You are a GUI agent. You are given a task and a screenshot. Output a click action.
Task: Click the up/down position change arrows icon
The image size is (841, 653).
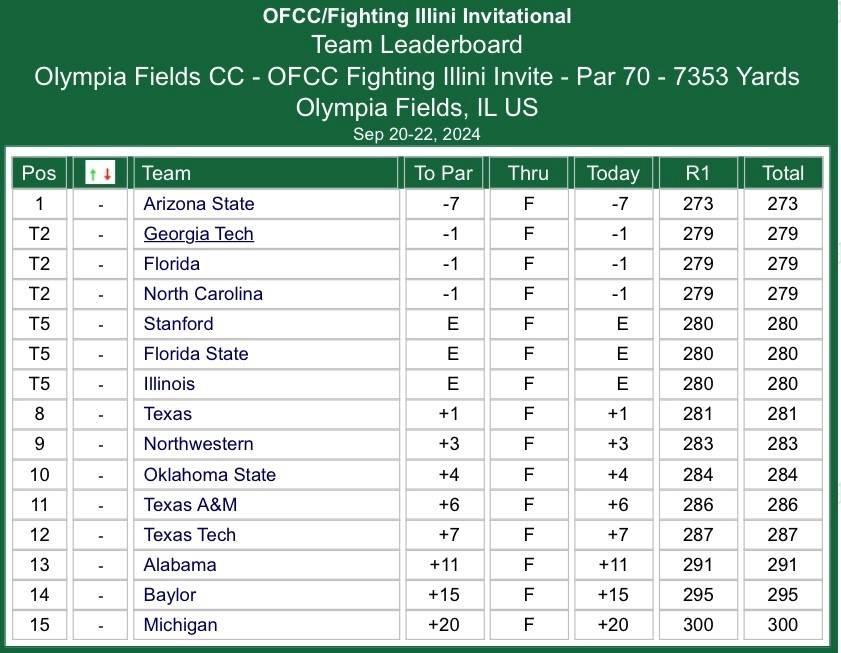click(100, 173)
